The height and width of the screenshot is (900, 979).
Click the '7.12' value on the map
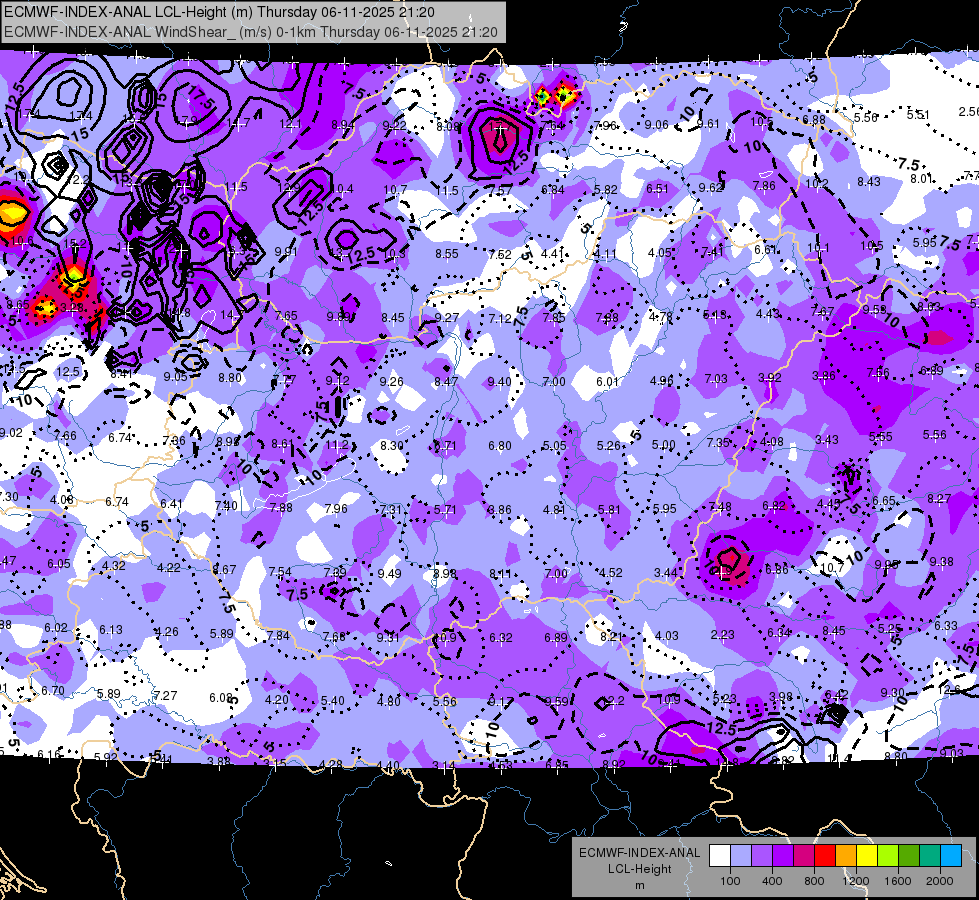pos(500,319)
